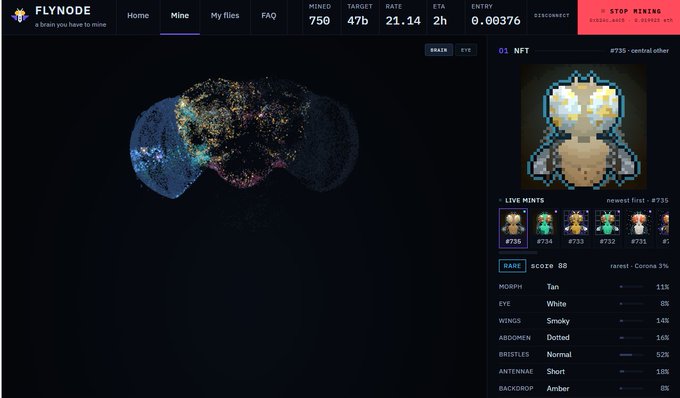Click 'score 88' text
Screen dimensions: 680x398
(549, 266)
